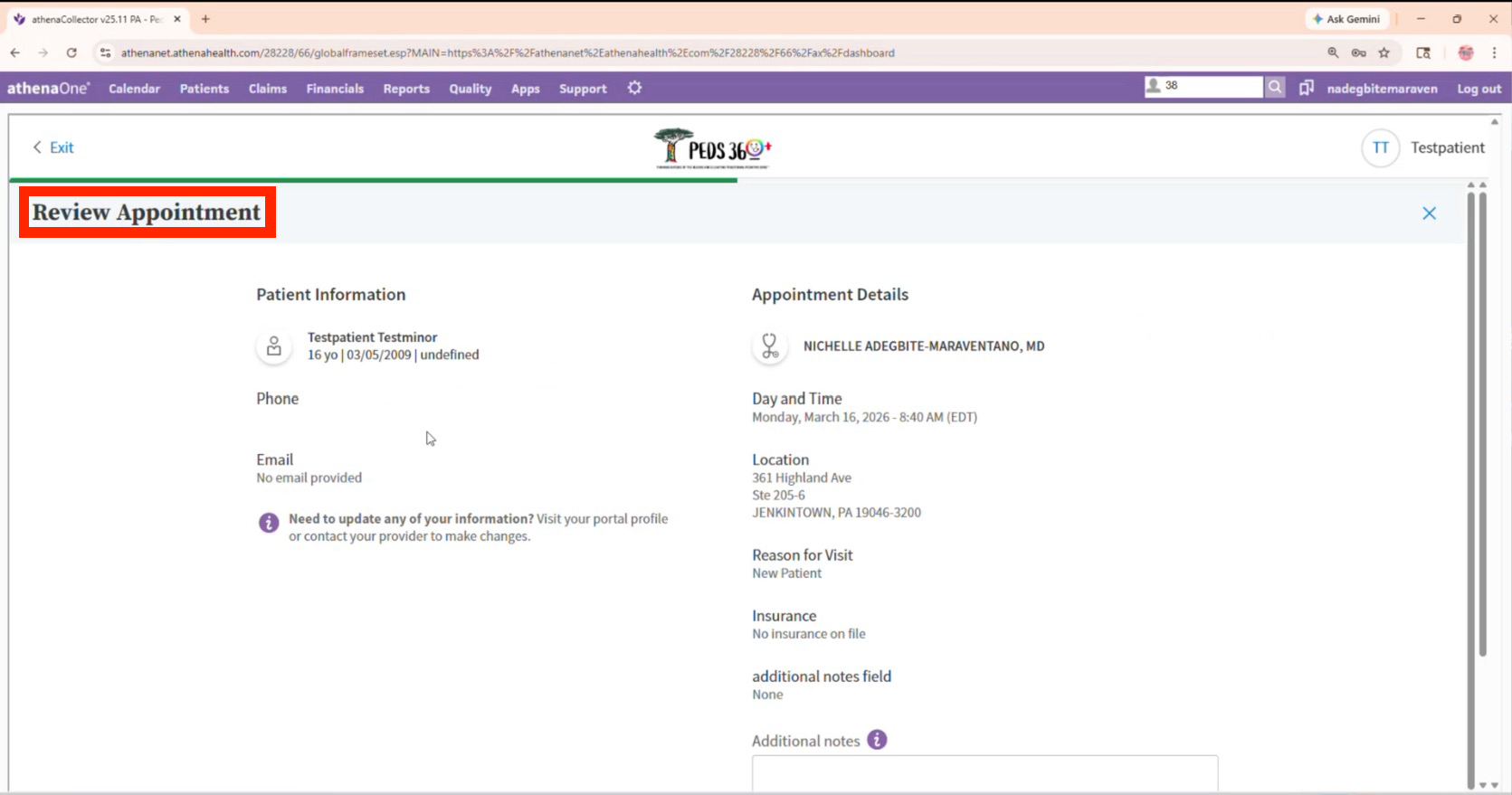Click the person icon beside Testpatient Testminor
The height and width of the screenshot is (795, 1512).
[x=274, y=346]
